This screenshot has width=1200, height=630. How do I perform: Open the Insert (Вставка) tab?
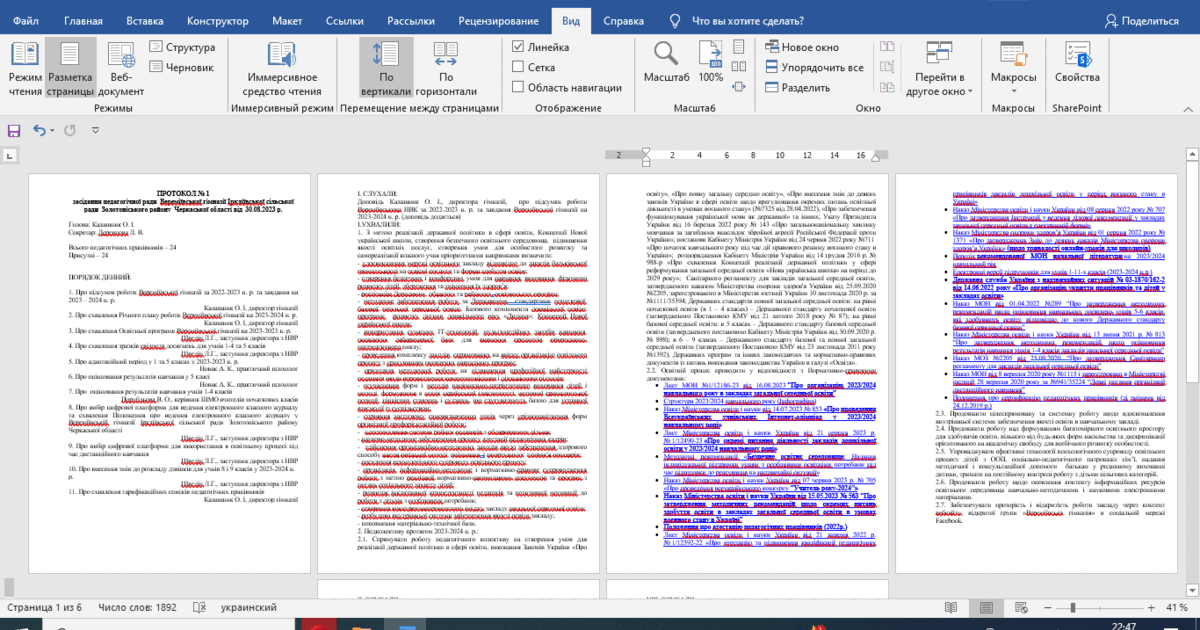pos(146,20)
